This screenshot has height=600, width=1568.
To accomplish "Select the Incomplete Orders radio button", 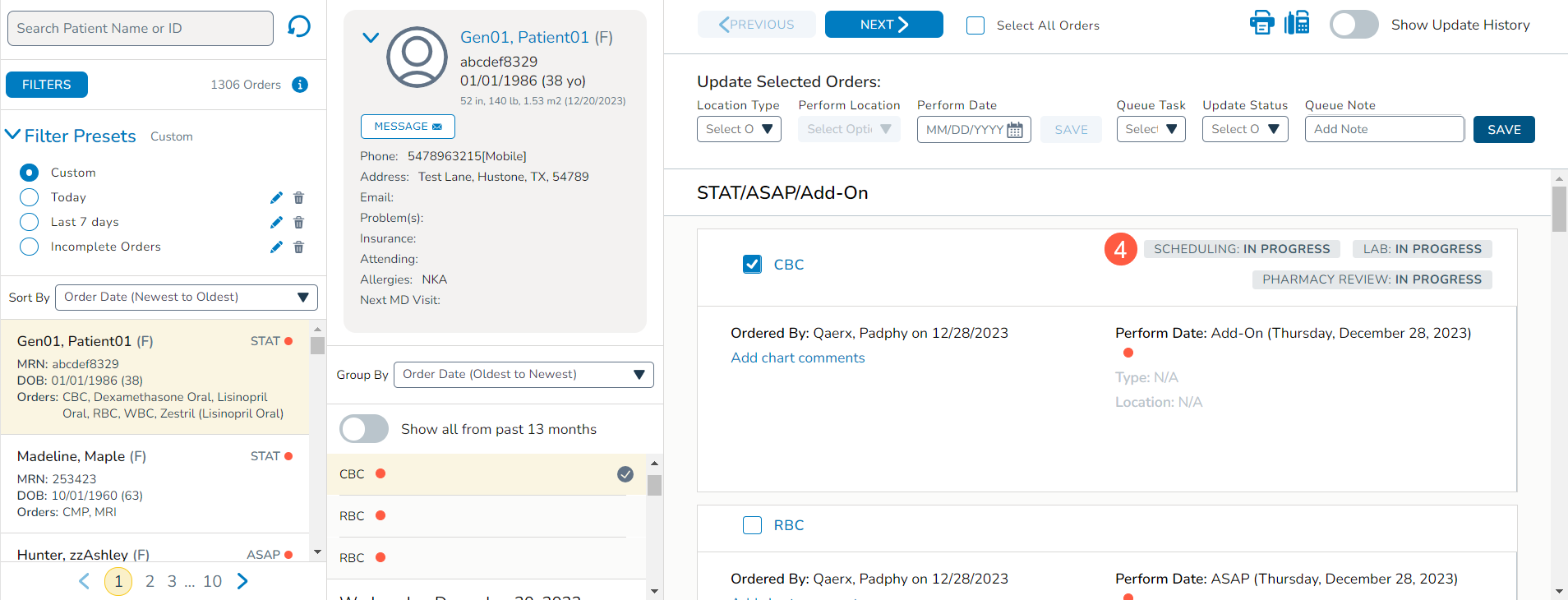I will (29, 247).
